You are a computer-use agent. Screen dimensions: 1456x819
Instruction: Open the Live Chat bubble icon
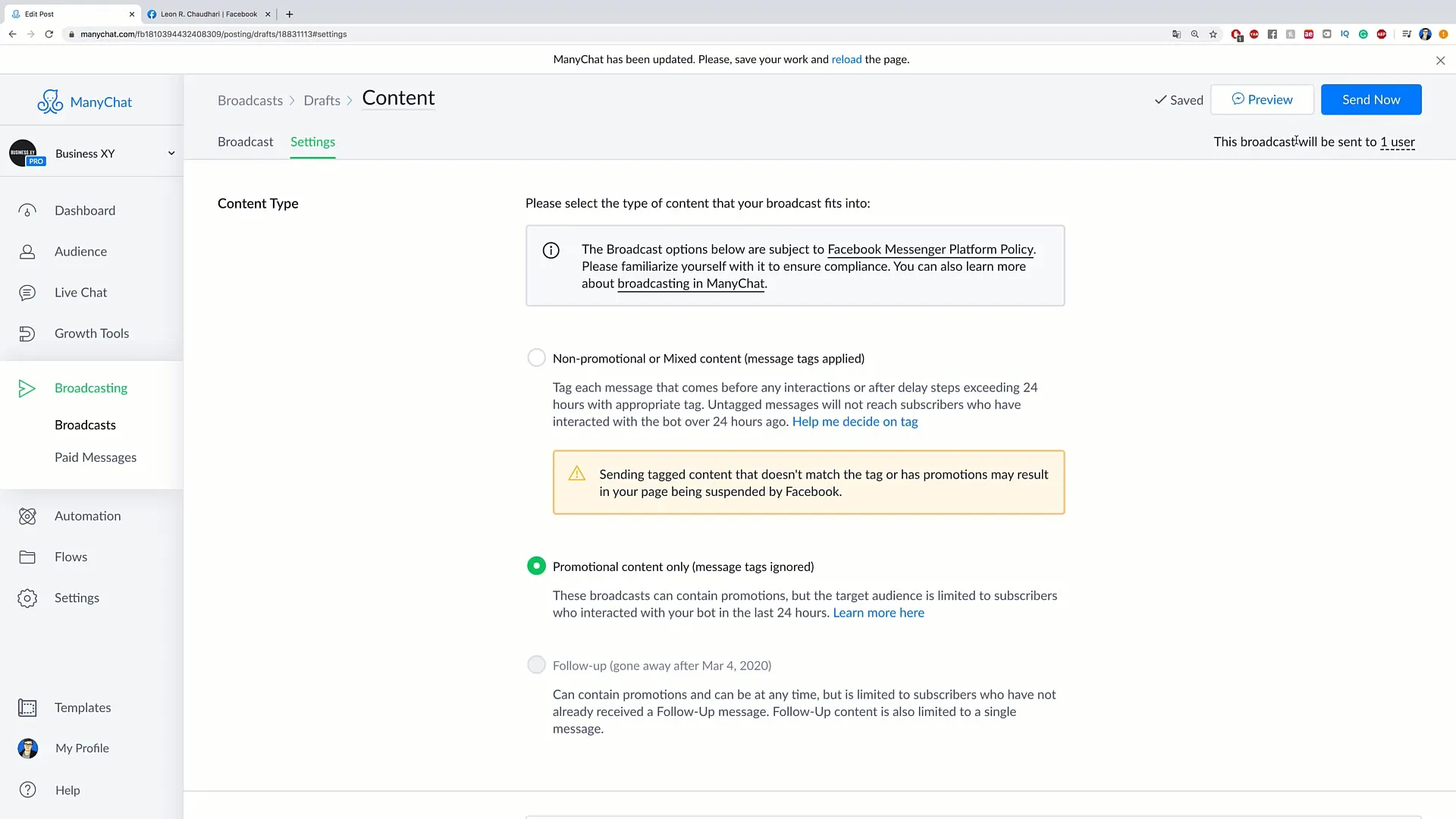pyautogui.click(x=27, y=293)
